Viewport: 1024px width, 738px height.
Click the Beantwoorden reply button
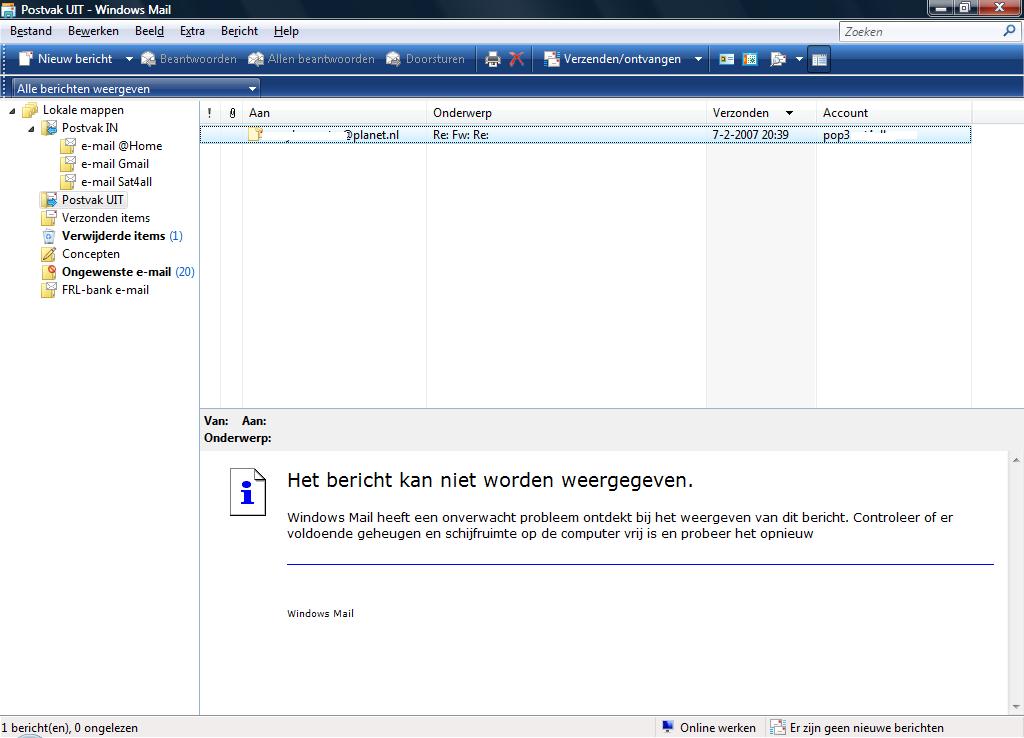coord(189,59)
